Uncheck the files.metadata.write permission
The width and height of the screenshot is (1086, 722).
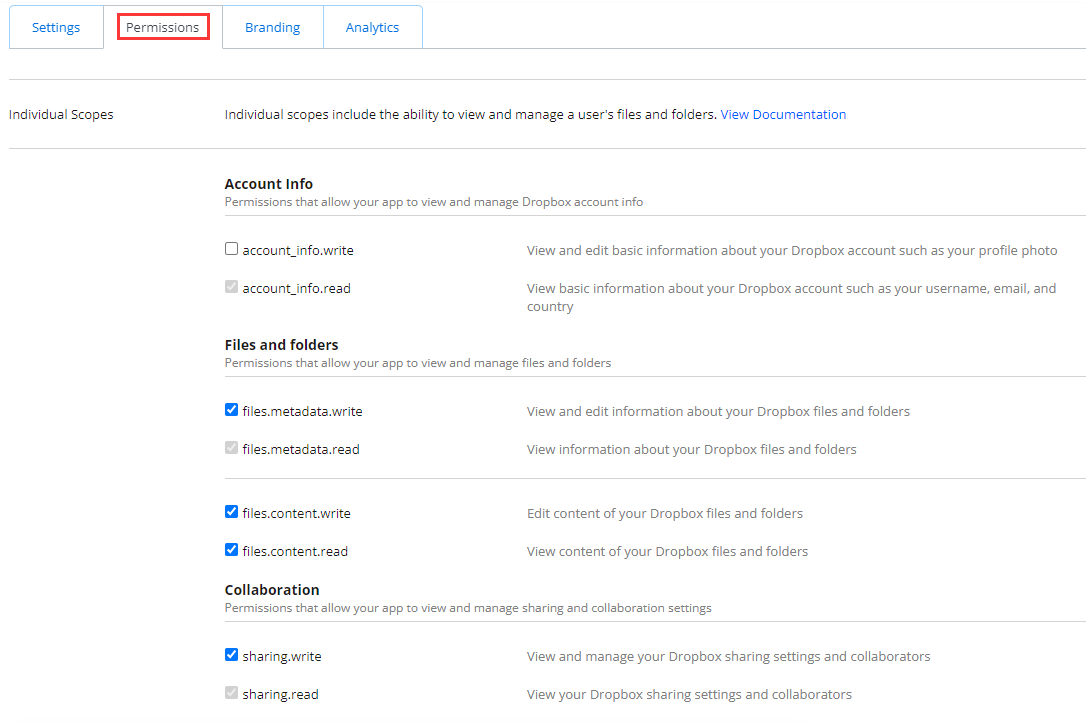231,410
